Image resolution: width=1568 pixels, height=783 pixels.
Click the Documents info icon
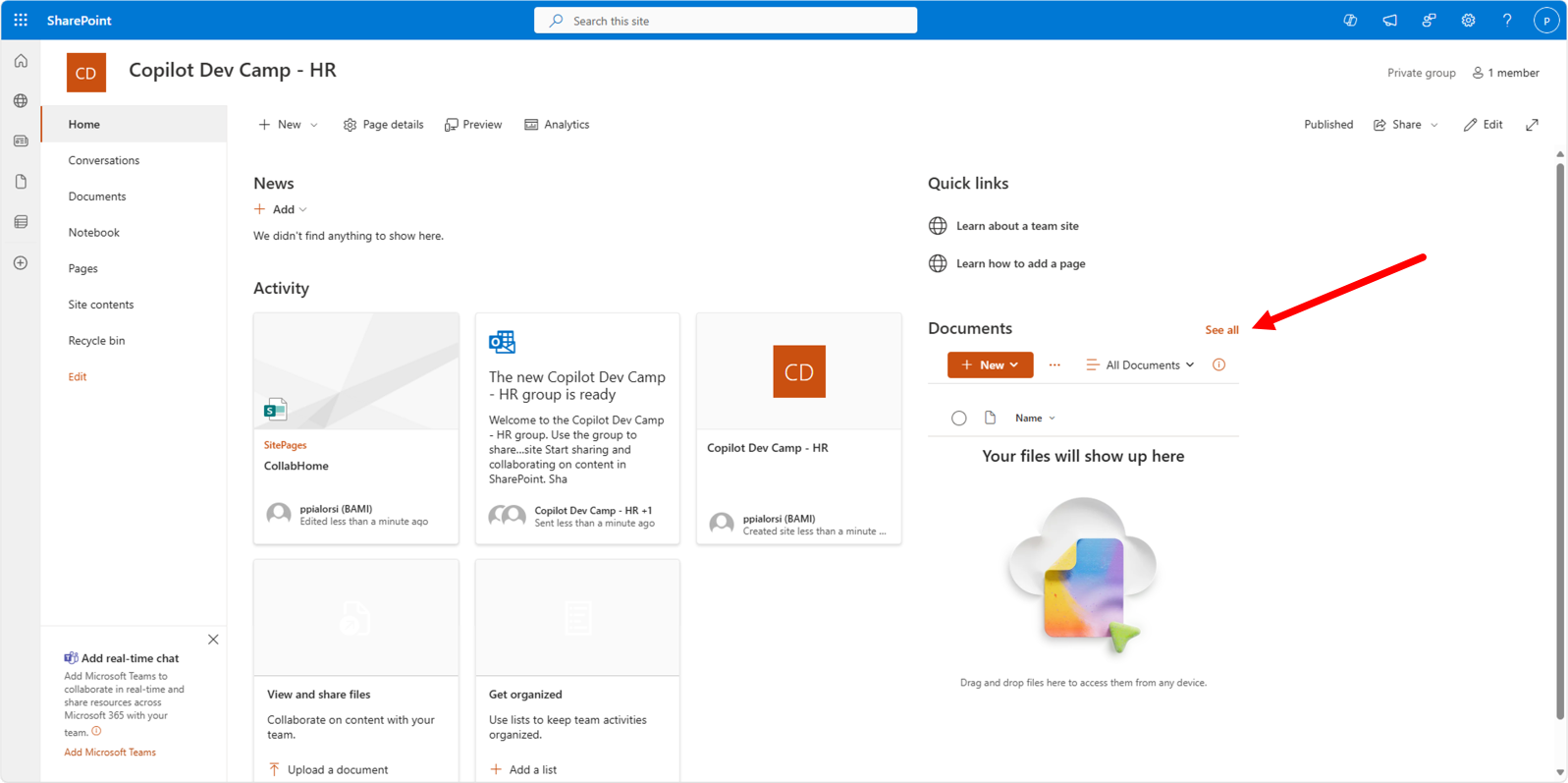pyautogui.click(x=1218, y=364)
